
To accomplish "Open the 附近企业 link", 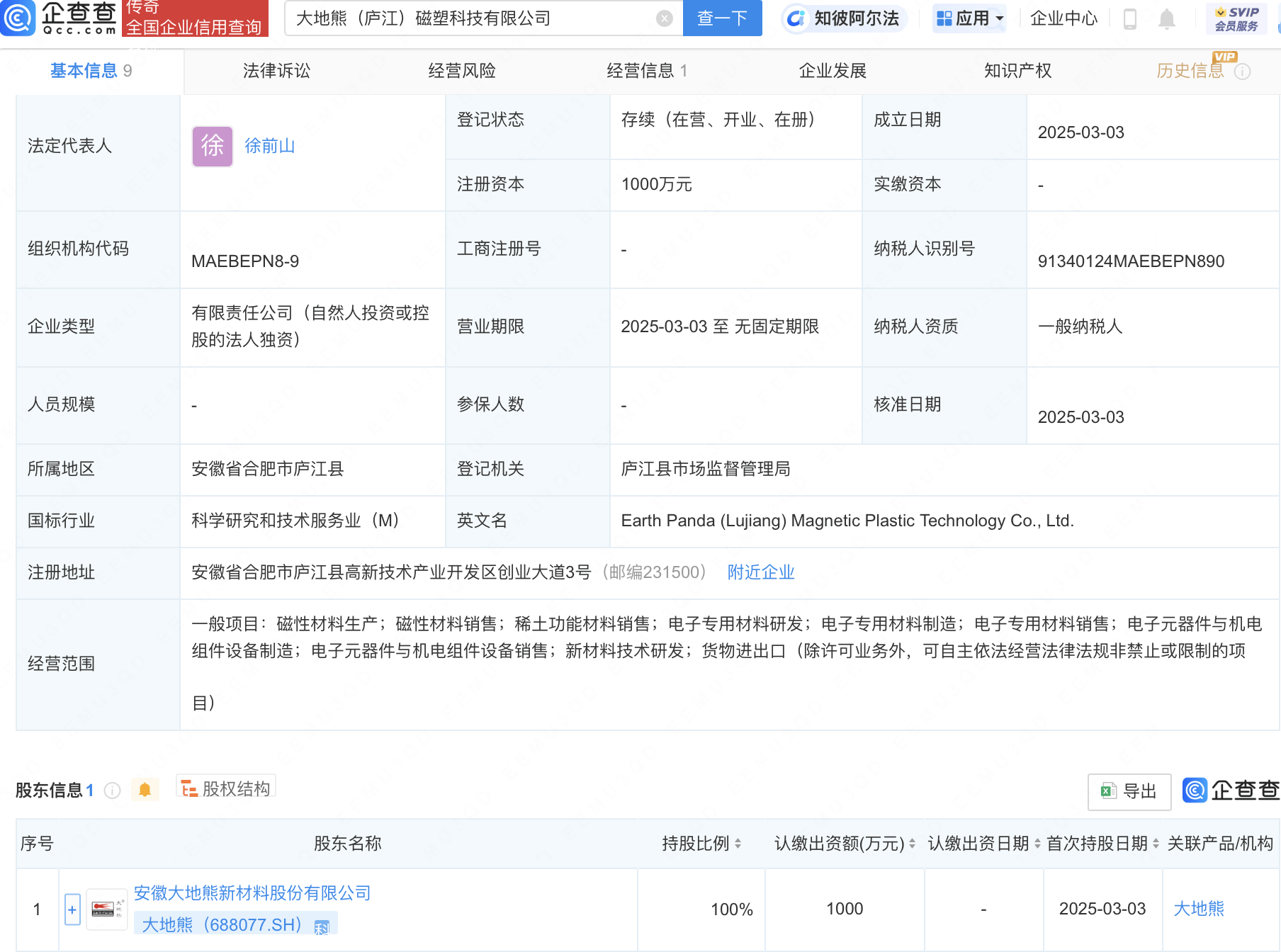I will point(760,572).
